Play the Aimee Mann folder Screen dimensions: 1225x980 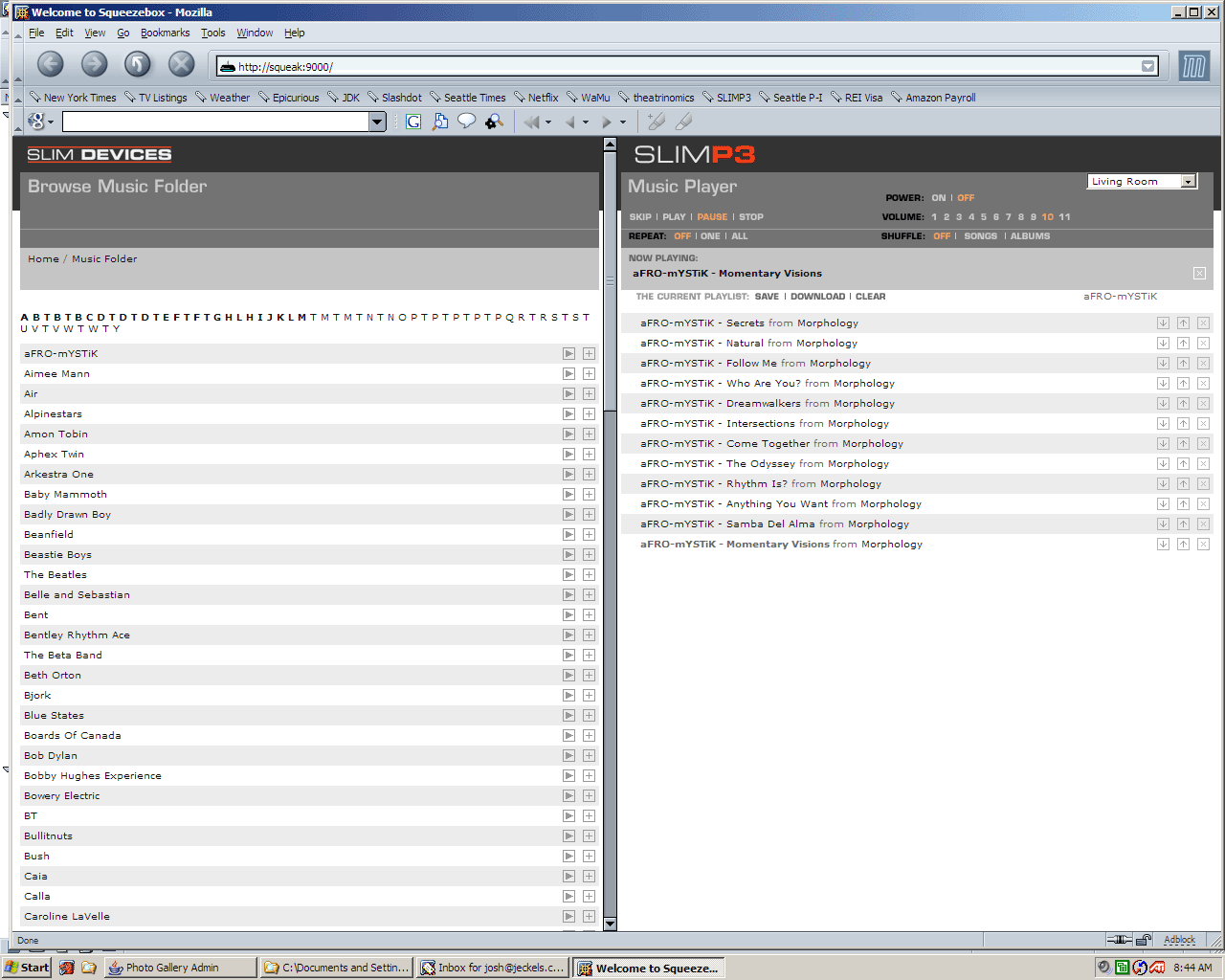(x=568, y=374)
